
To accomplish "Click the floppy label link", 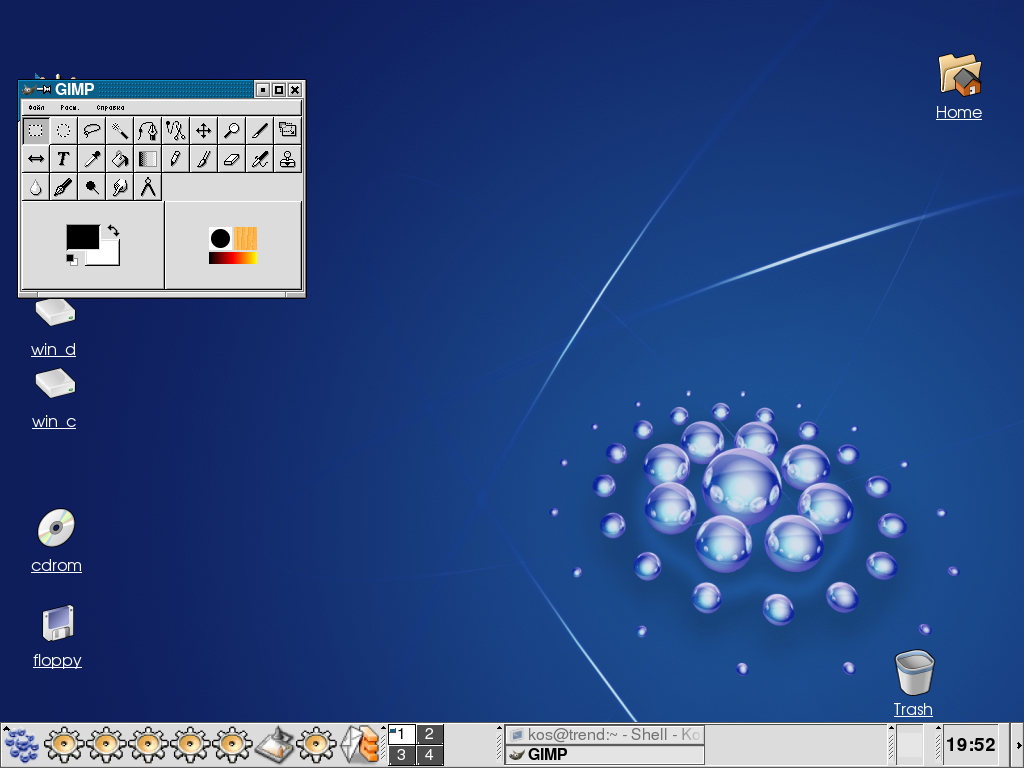I will 57,660.
